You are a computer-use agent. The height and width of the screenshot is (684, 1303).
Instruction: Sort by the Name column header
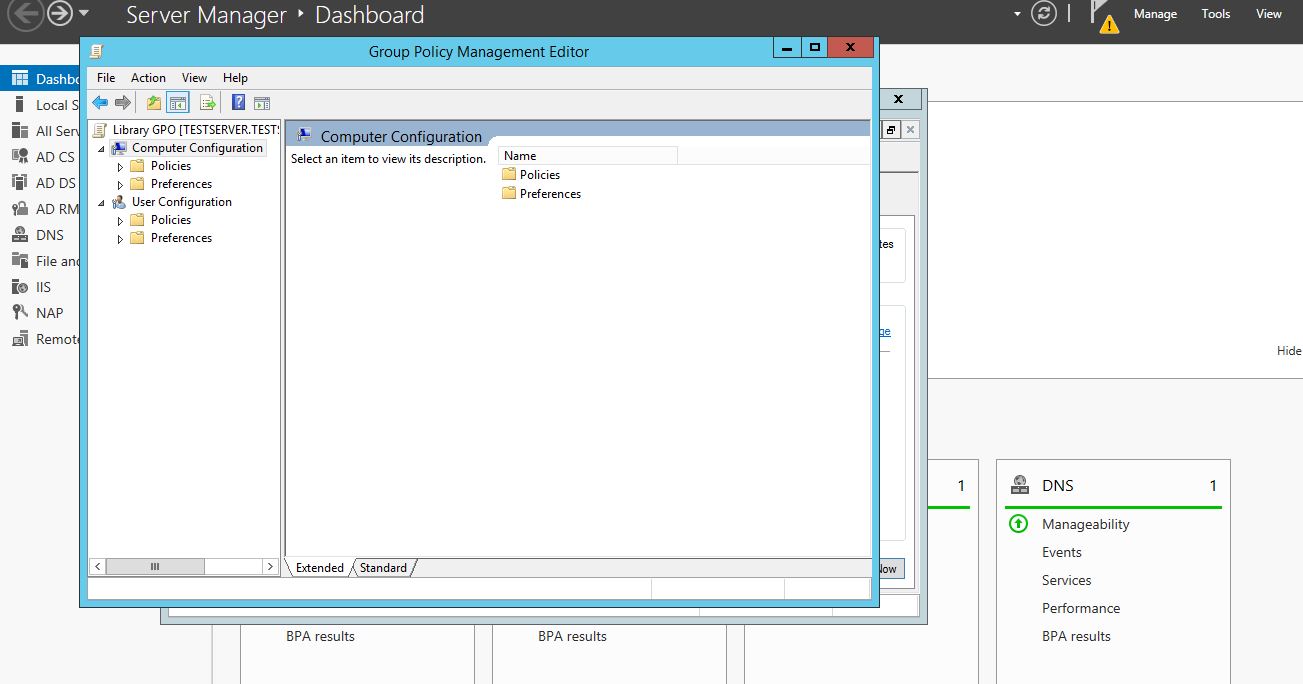588,156
